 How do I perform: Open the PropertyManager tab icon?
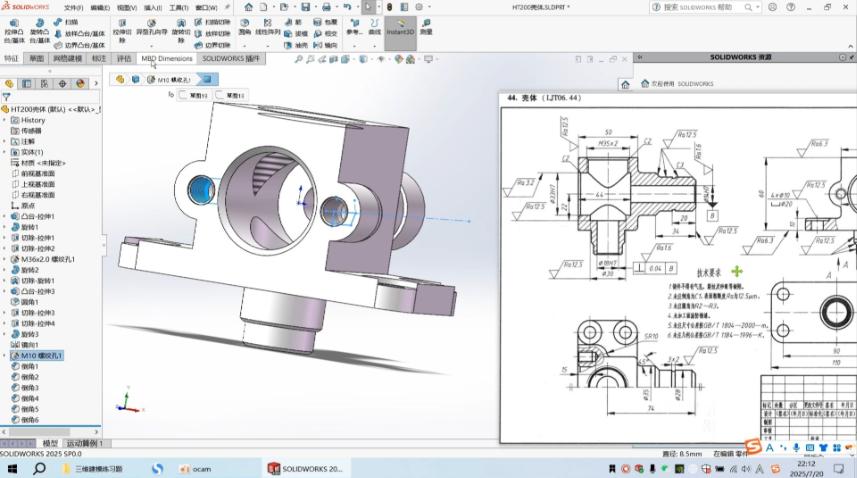[26, 84]
